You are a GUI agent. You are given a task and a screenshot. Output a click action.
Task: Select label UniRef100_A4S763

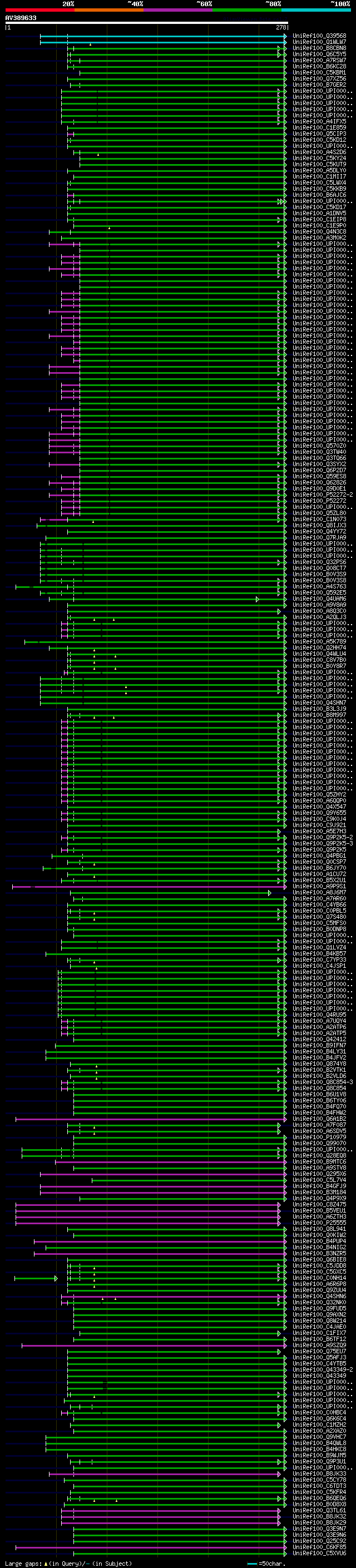[x=319, y=586]
